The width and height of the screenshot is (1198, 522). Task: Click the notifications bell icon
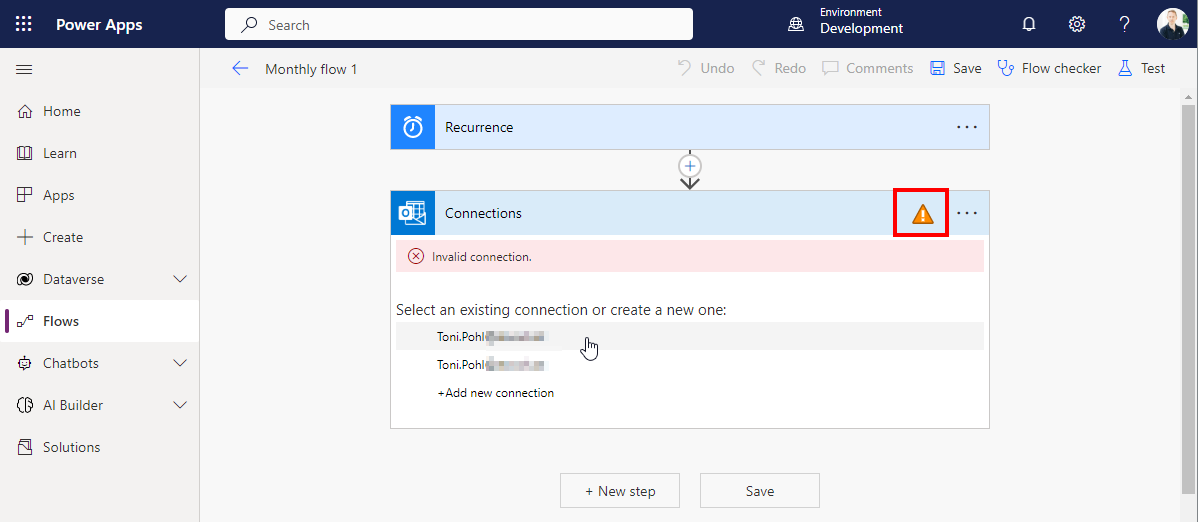pos(1029,24)
